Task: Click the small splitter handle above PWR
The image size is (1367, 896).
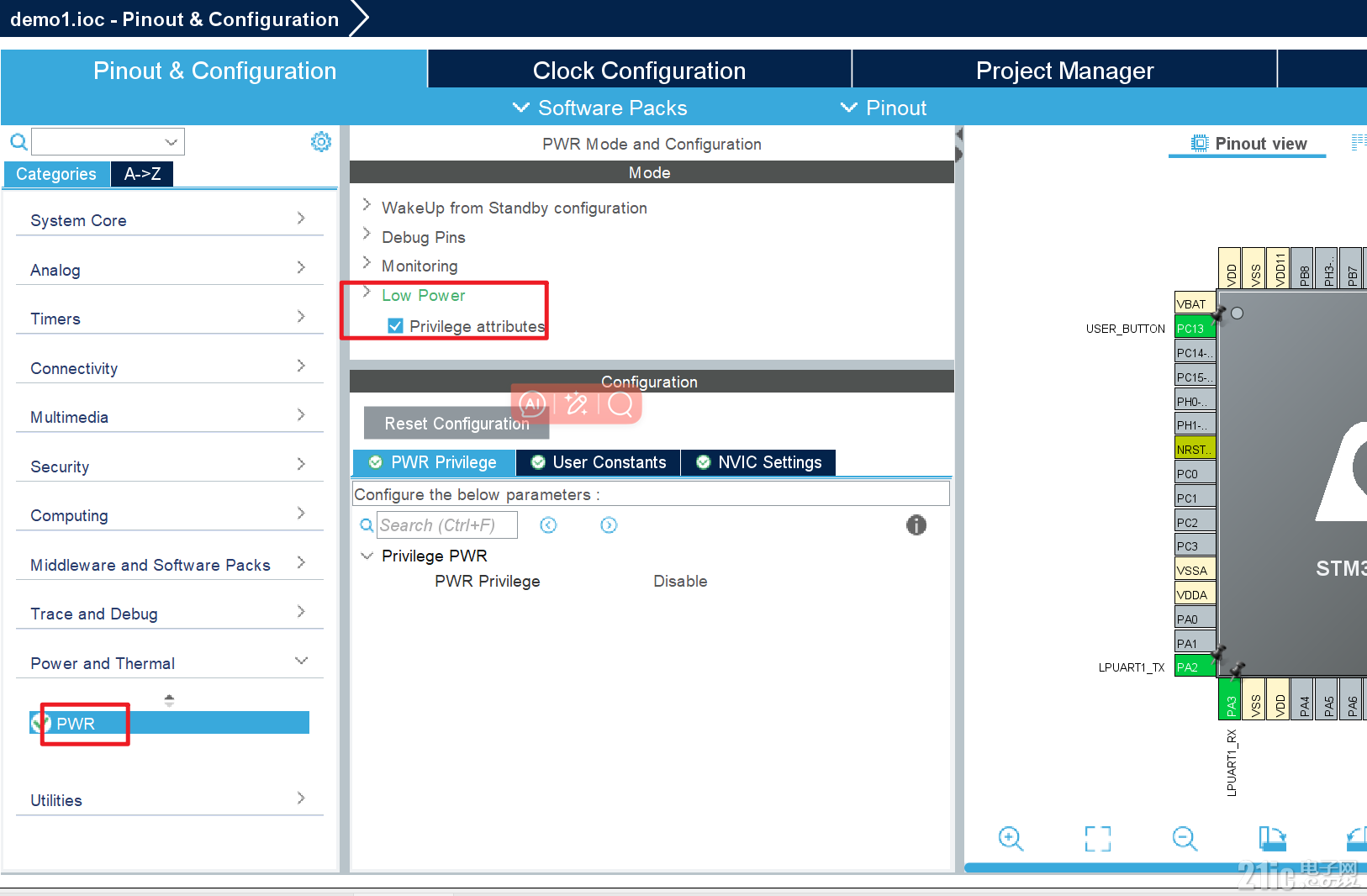Action: [x=169, y=700]
